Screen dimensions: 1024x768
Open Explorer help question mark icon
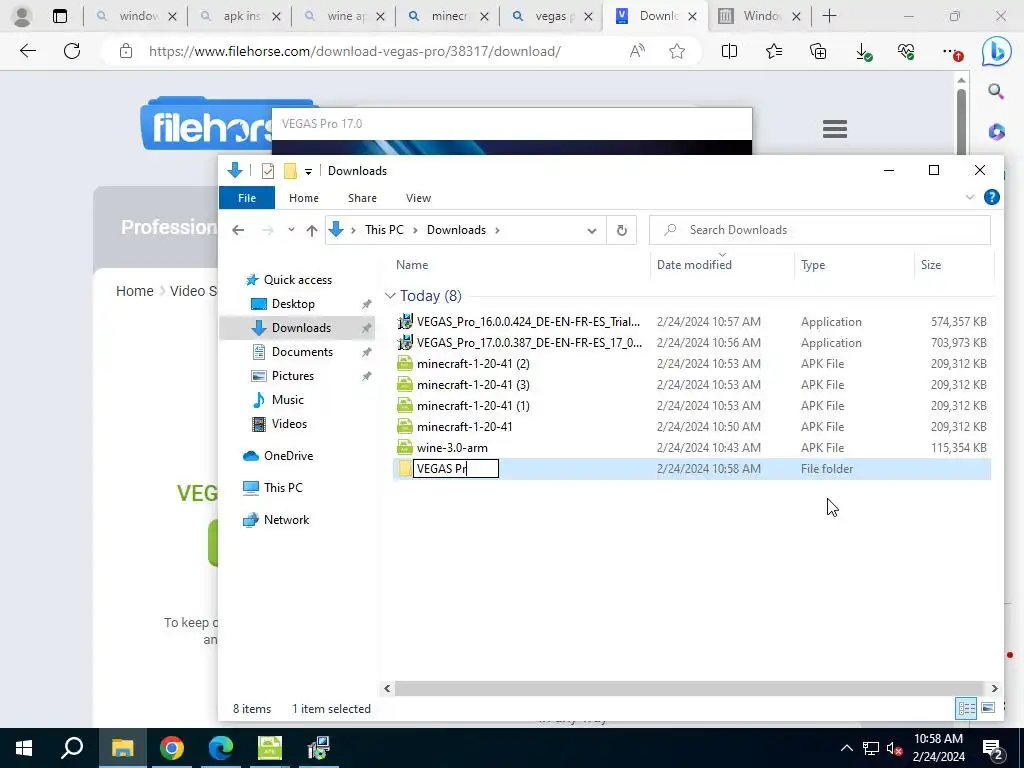pos(991,197)
